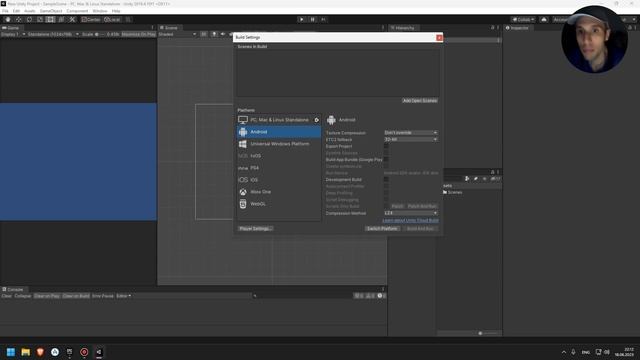Open the Edit menu
Image resolution: width=640 pixels, height=360 pixels.
16,11
